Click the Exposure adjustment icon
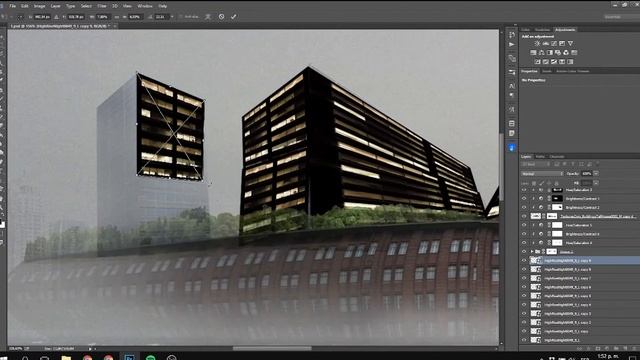Image resolution: width=640 pixels, height=360 pixels. tap(562, 43)
